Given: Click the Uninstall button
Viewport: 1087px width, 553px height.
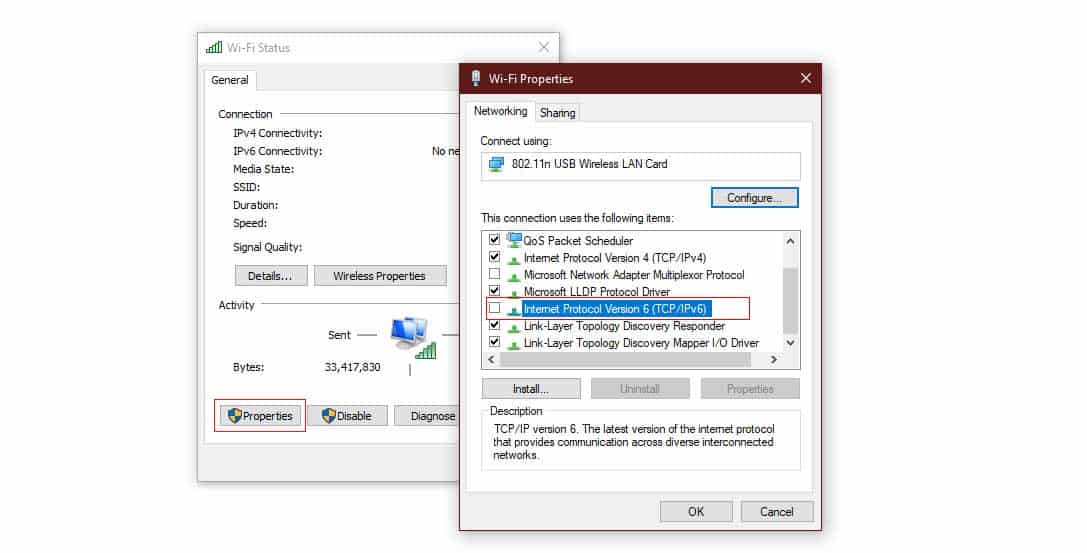Looking at the screenshot, I should (640, 389).
